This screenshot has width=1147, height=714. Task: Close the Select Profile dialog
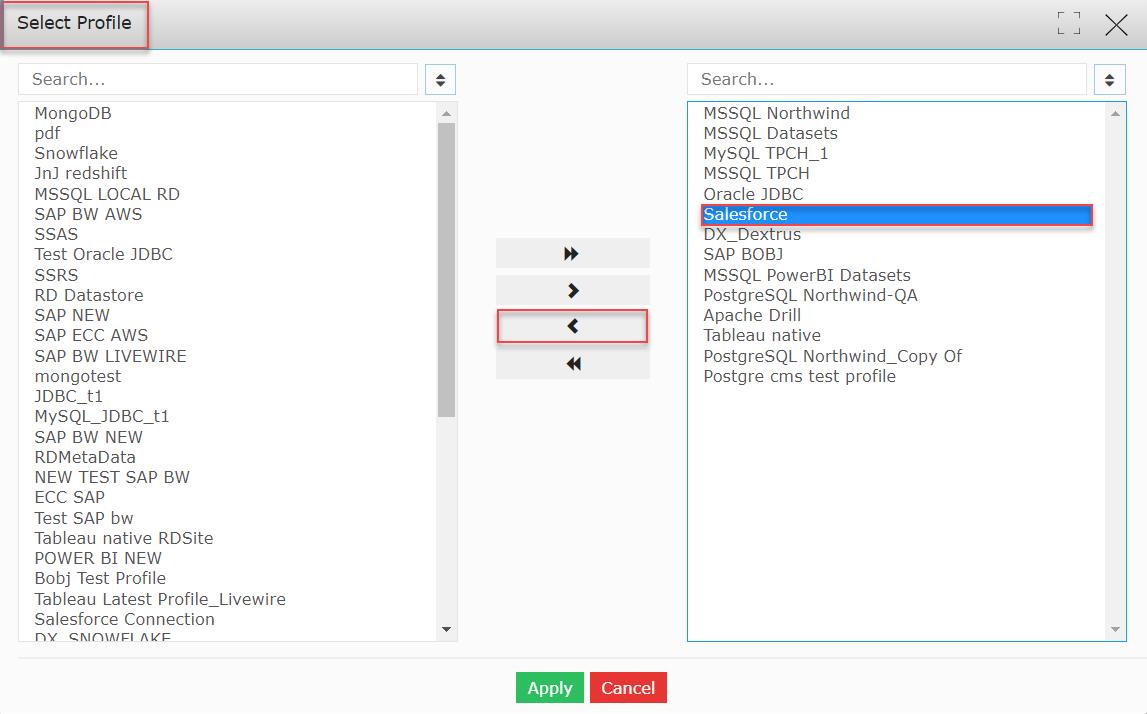[1116, 24]
